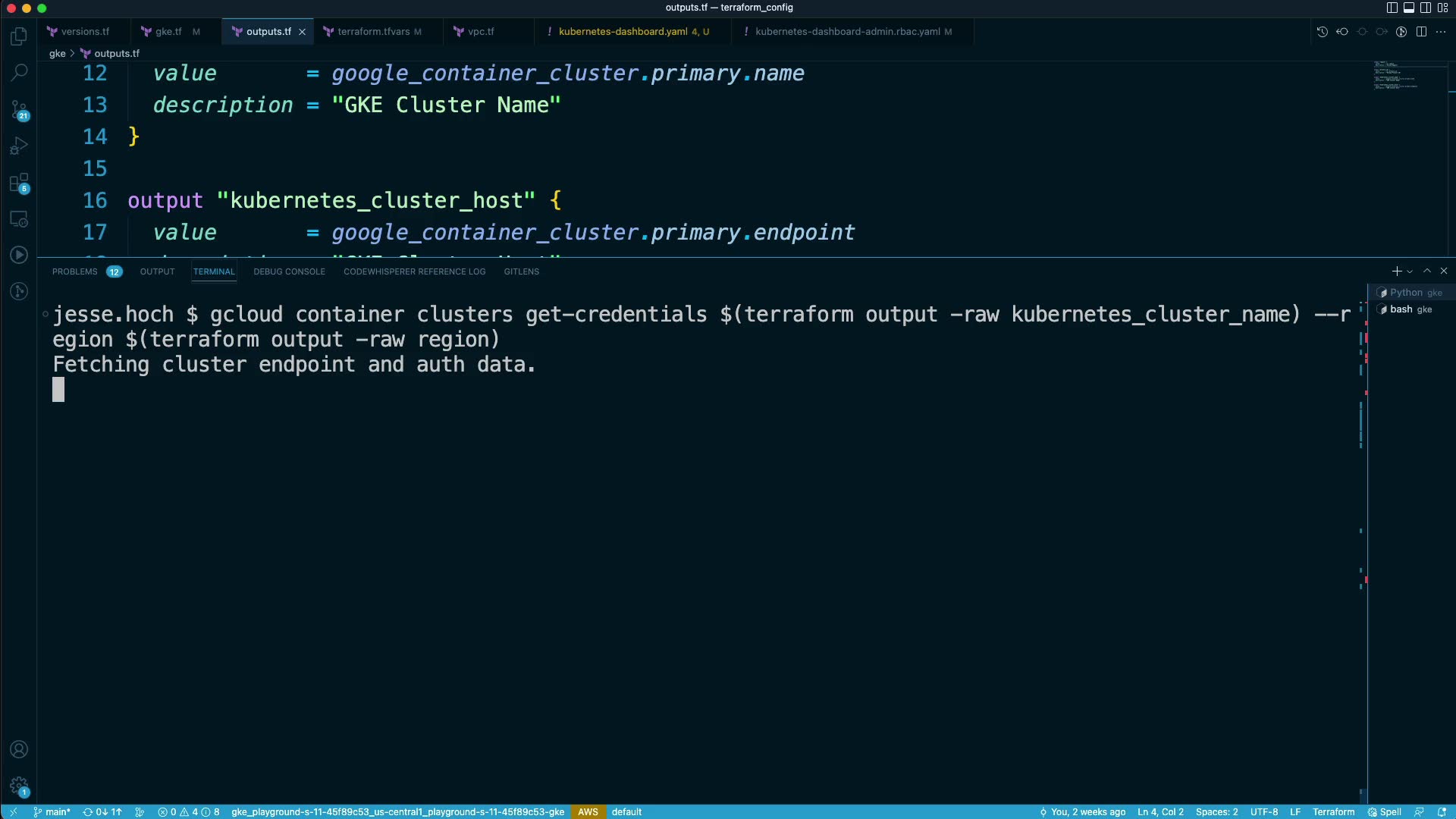This screenshot has width=1456, height=819.
Task: Click the main* git branch in status bar
Action: tap(52, 811)
